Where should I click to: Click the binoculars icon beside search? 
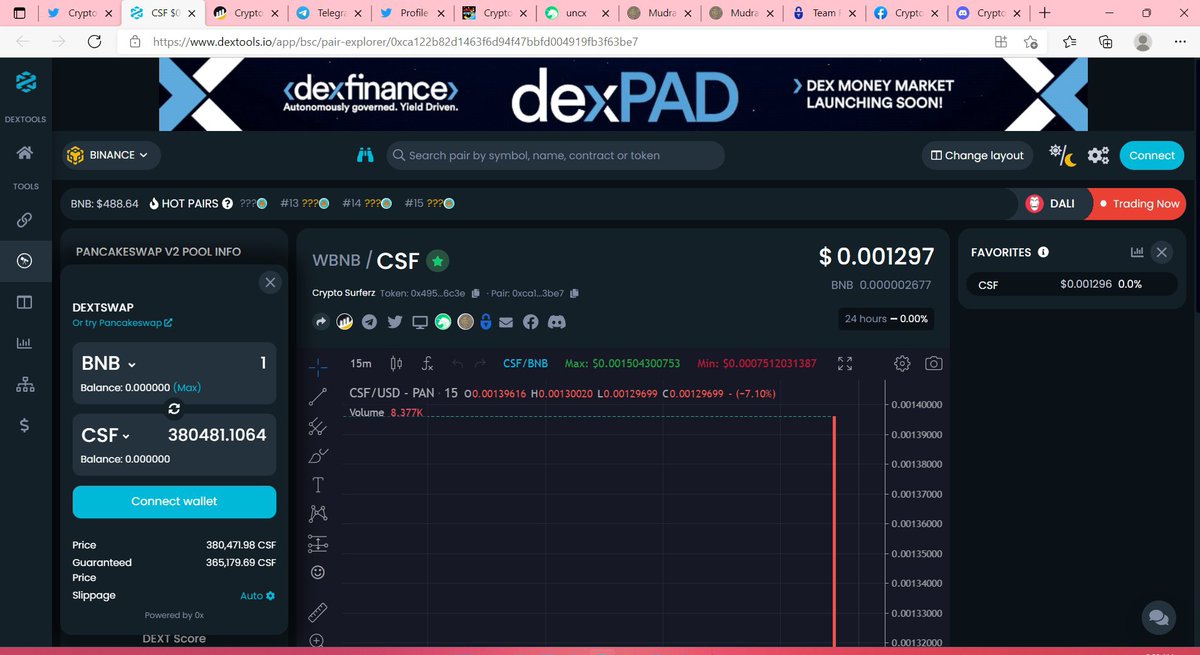(365, 155)
